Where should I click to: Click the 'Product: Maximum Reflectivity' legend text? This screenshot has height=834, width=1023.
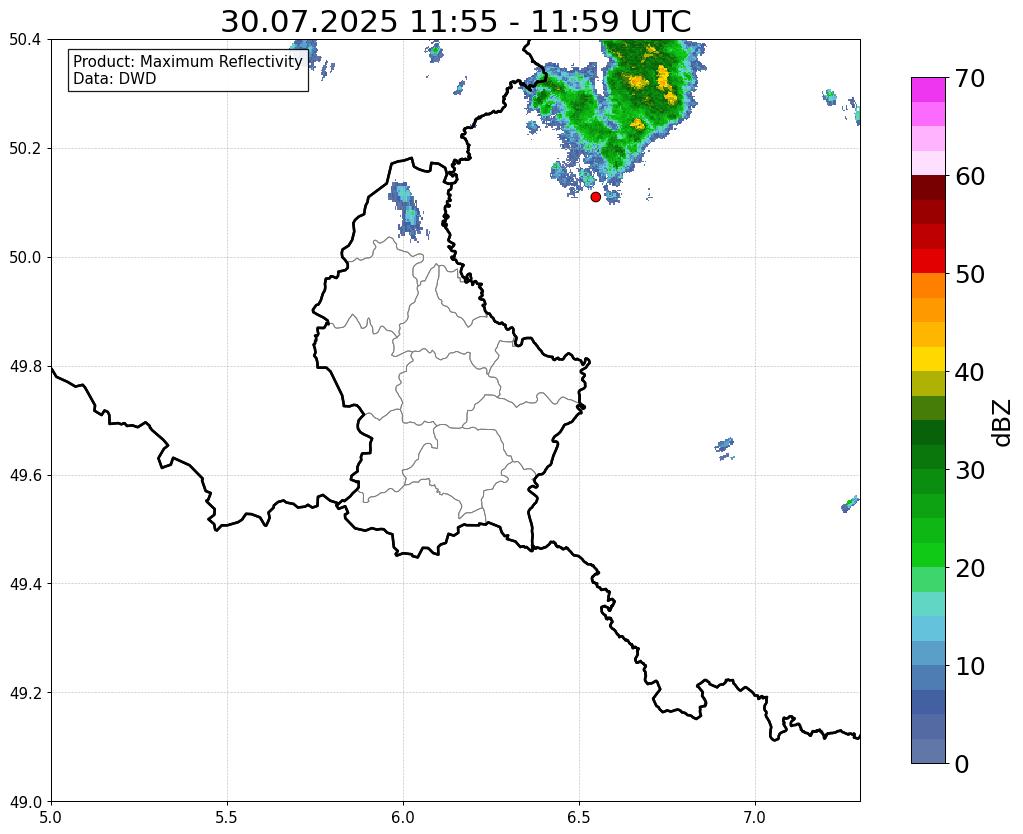(x=188, y=61)
